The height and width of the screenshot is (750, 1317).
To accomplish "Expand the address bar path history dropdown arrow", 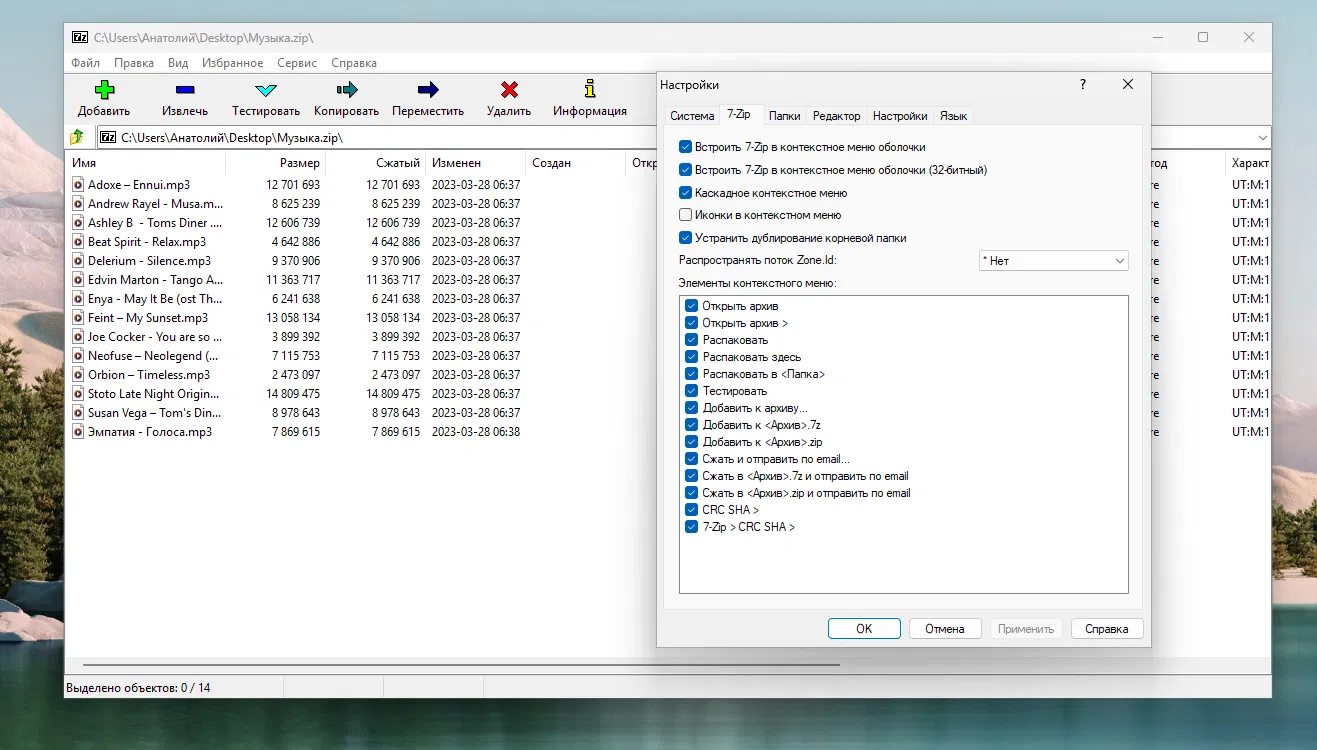I will 1262,137.
